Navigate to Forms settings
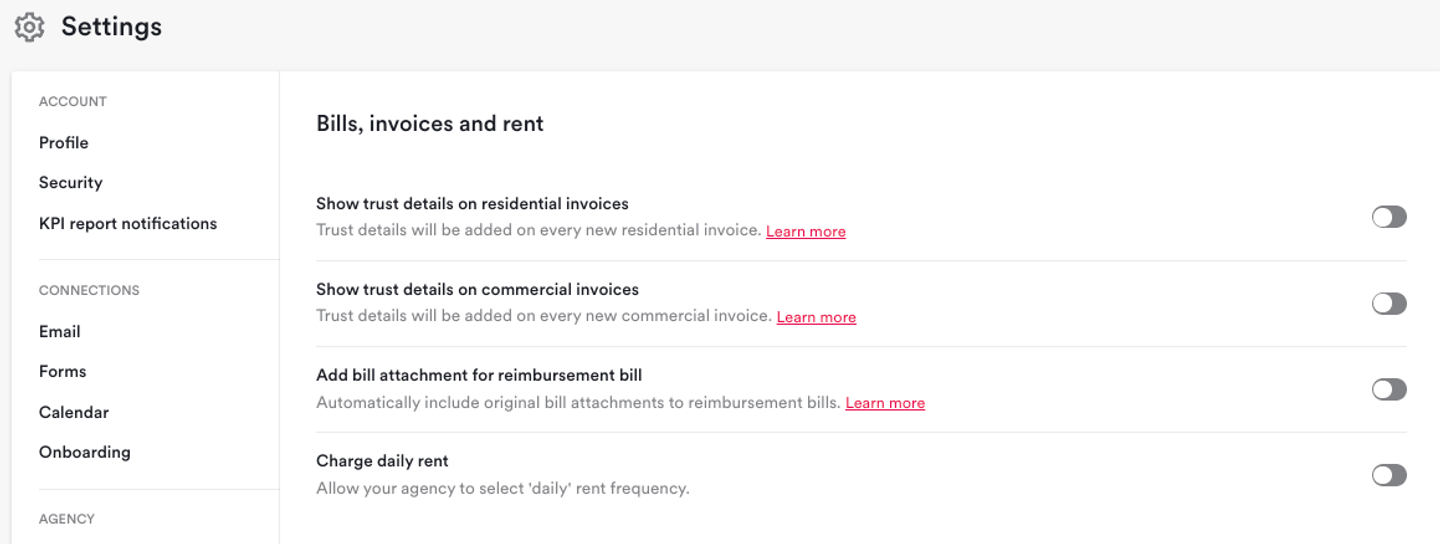The image size is (1440, 544). 63,372
